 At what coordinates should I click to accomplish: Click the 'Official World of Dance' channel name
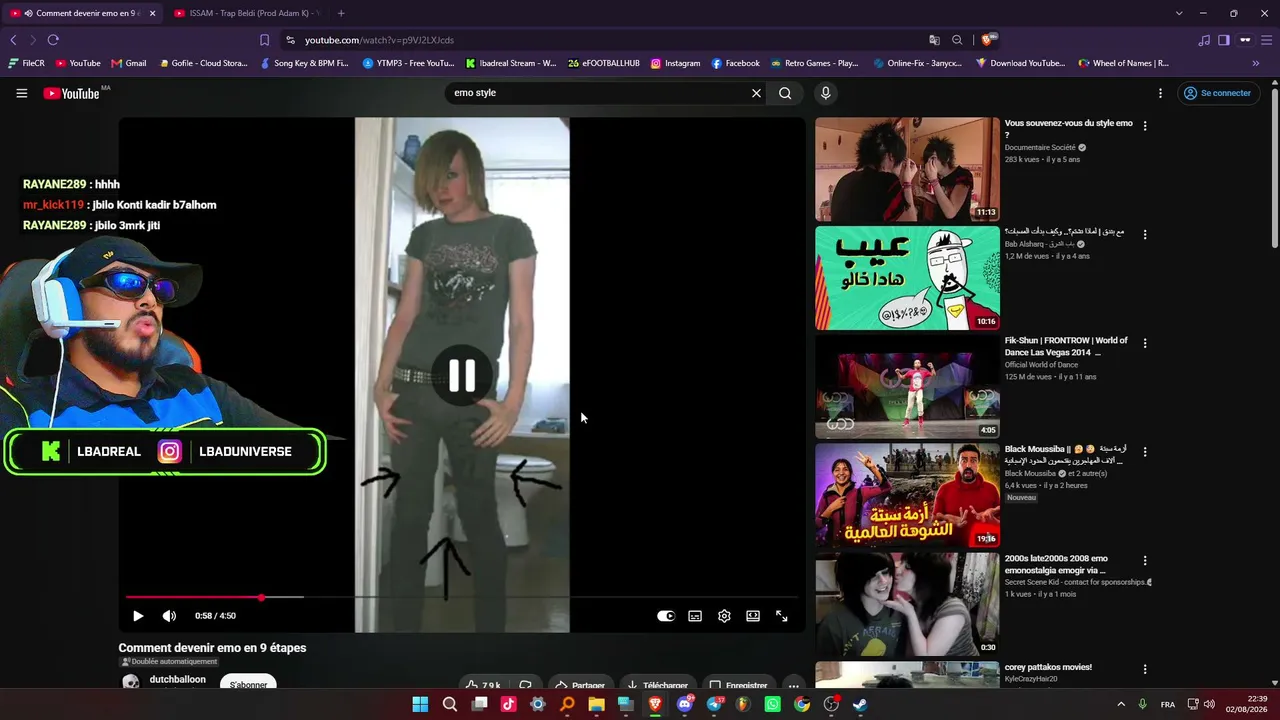click(1041, 365)
